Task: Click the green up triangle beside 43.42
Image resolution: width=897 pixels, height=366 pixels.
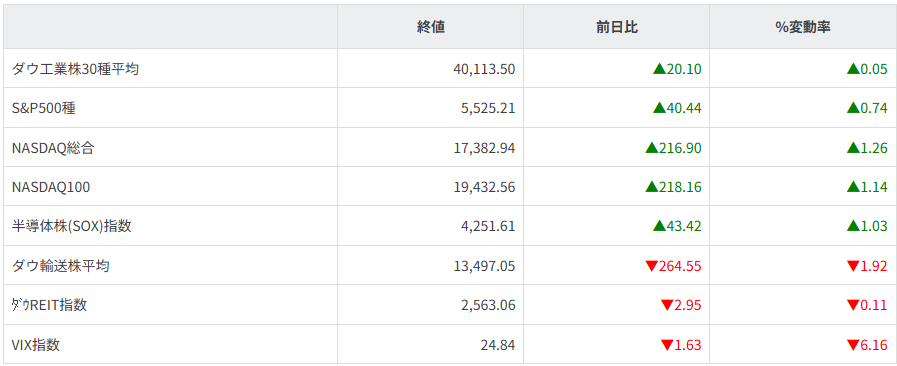Action: tap(659, 226)
